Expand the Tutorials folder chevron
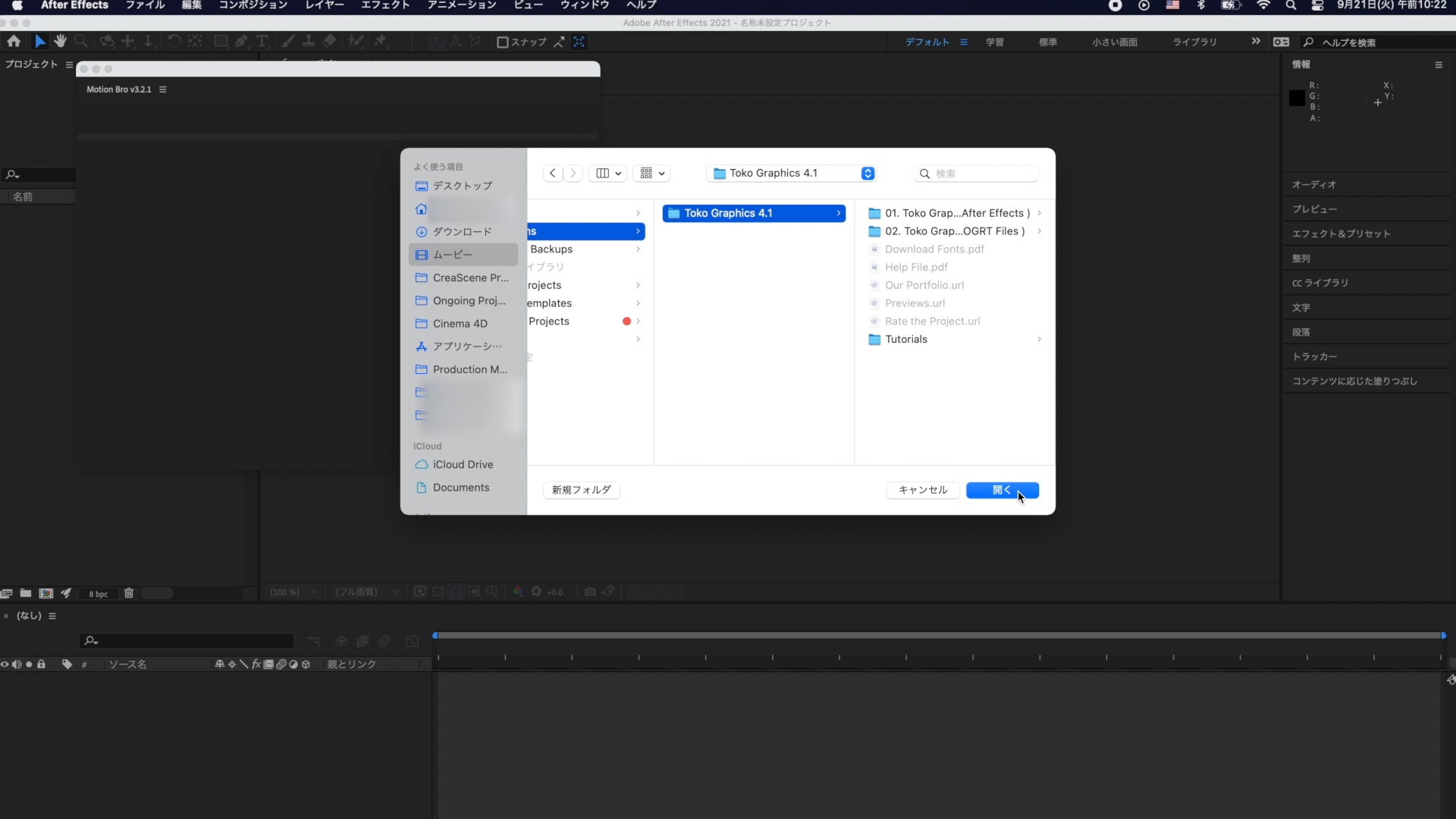The width and height of the screenshot is (1456, 819). [x=1039, y=340]
